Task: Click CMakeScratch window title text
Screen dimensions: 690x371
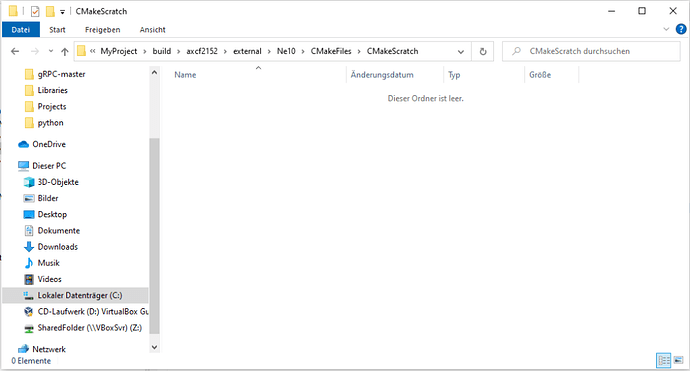Action: coord(101,11)
